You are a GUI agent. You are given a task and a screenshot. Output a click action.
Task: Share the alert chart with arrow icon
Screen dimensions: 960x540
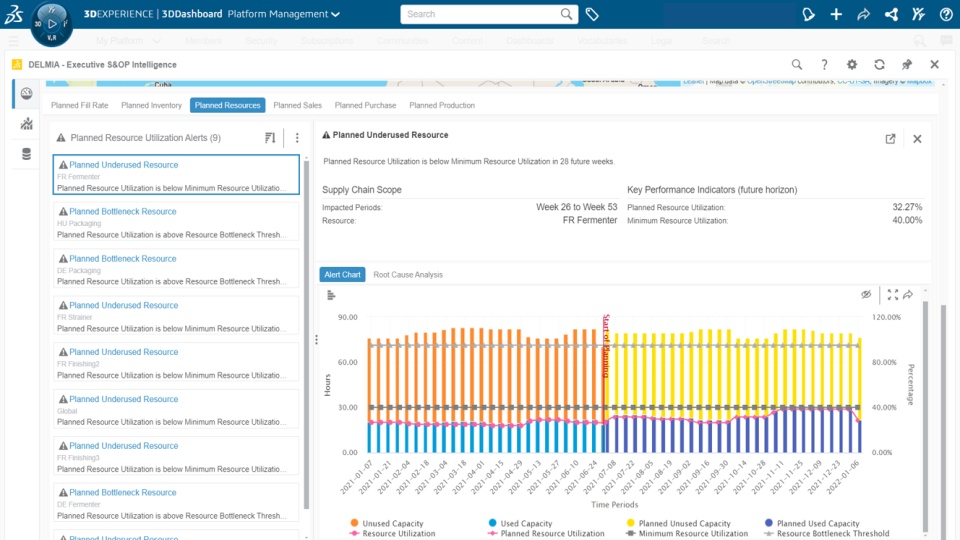click(908, 294)
